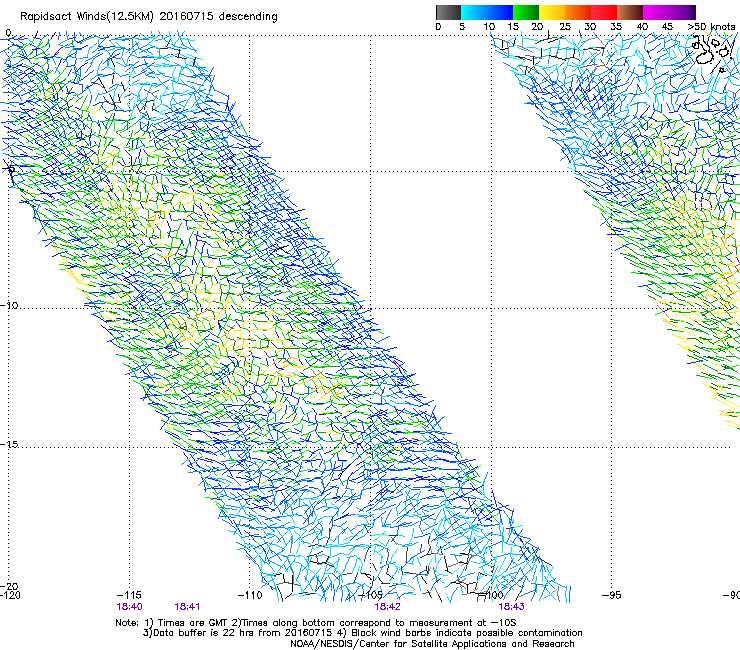Viewport: 740px width, 650px height.
Task: Click the green 15–20 knots segment of the color bar
Action: (526, 12)
